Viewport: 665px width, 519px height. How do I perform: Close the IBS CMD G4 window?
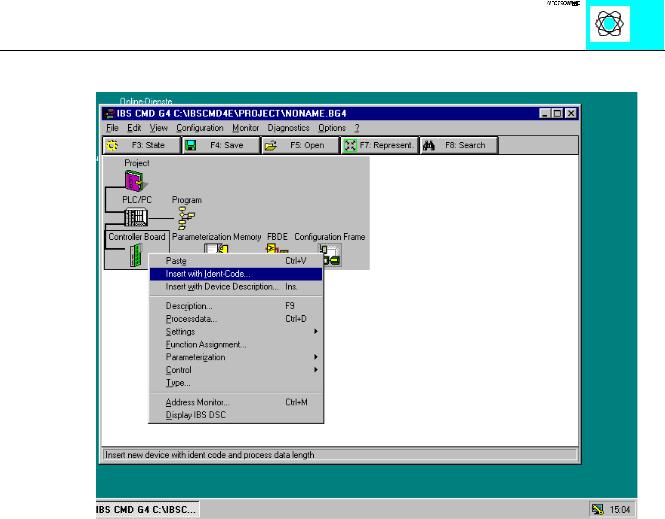[x=571, y=113]
